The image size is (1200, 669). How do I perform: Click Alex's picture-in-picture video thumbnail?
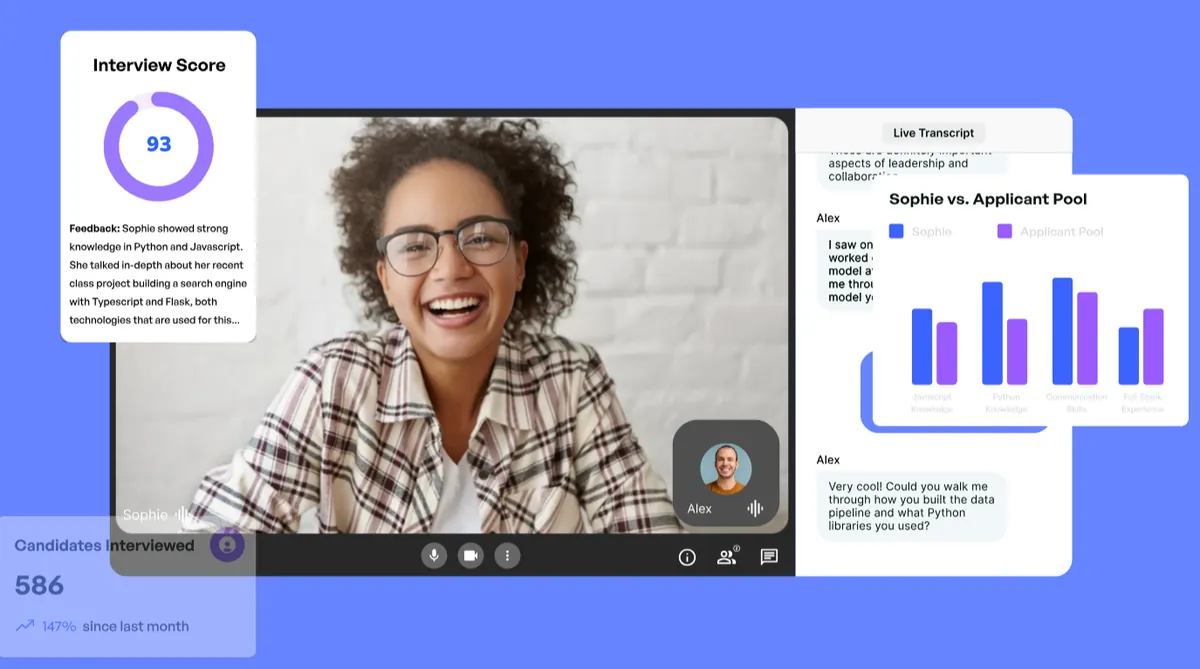726,473
